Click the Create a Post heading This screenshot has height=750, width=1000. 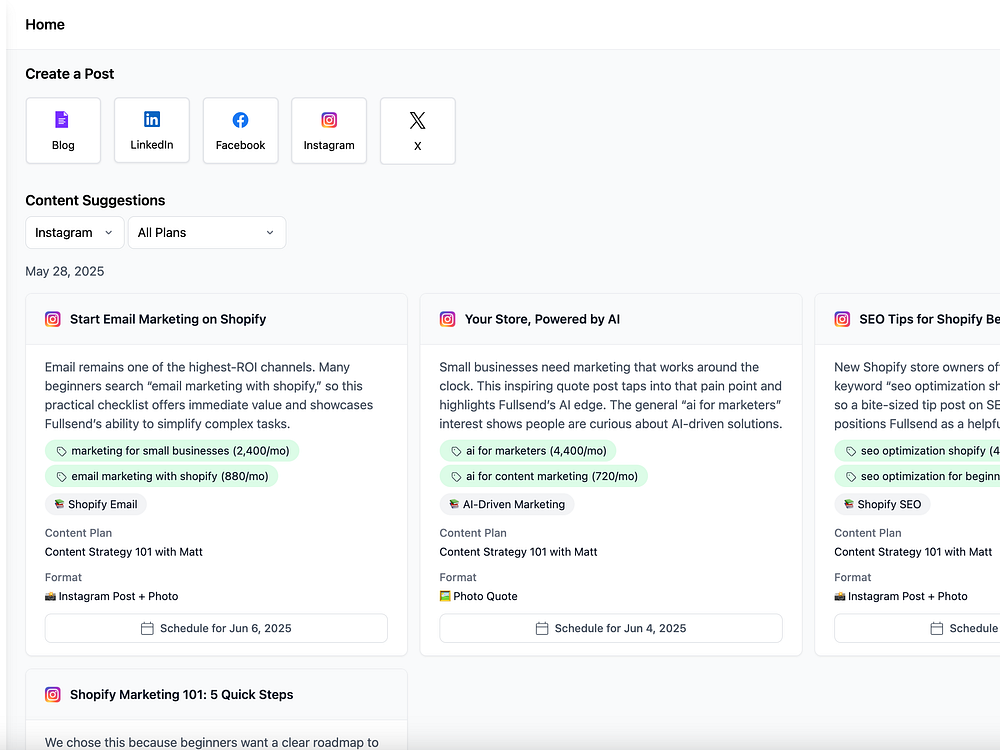(x=70, y=74)
